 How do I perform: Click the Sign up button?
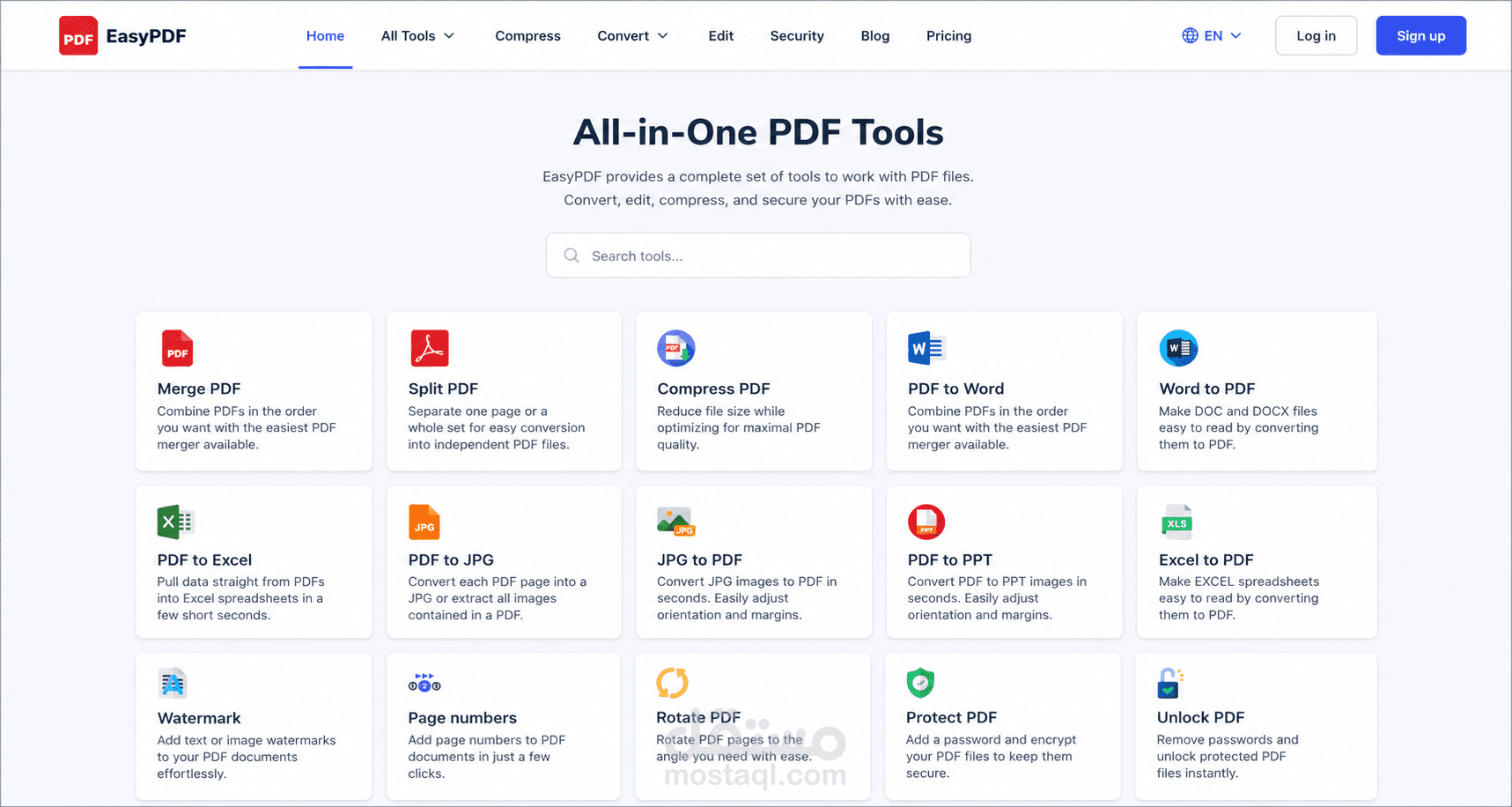1420,36
